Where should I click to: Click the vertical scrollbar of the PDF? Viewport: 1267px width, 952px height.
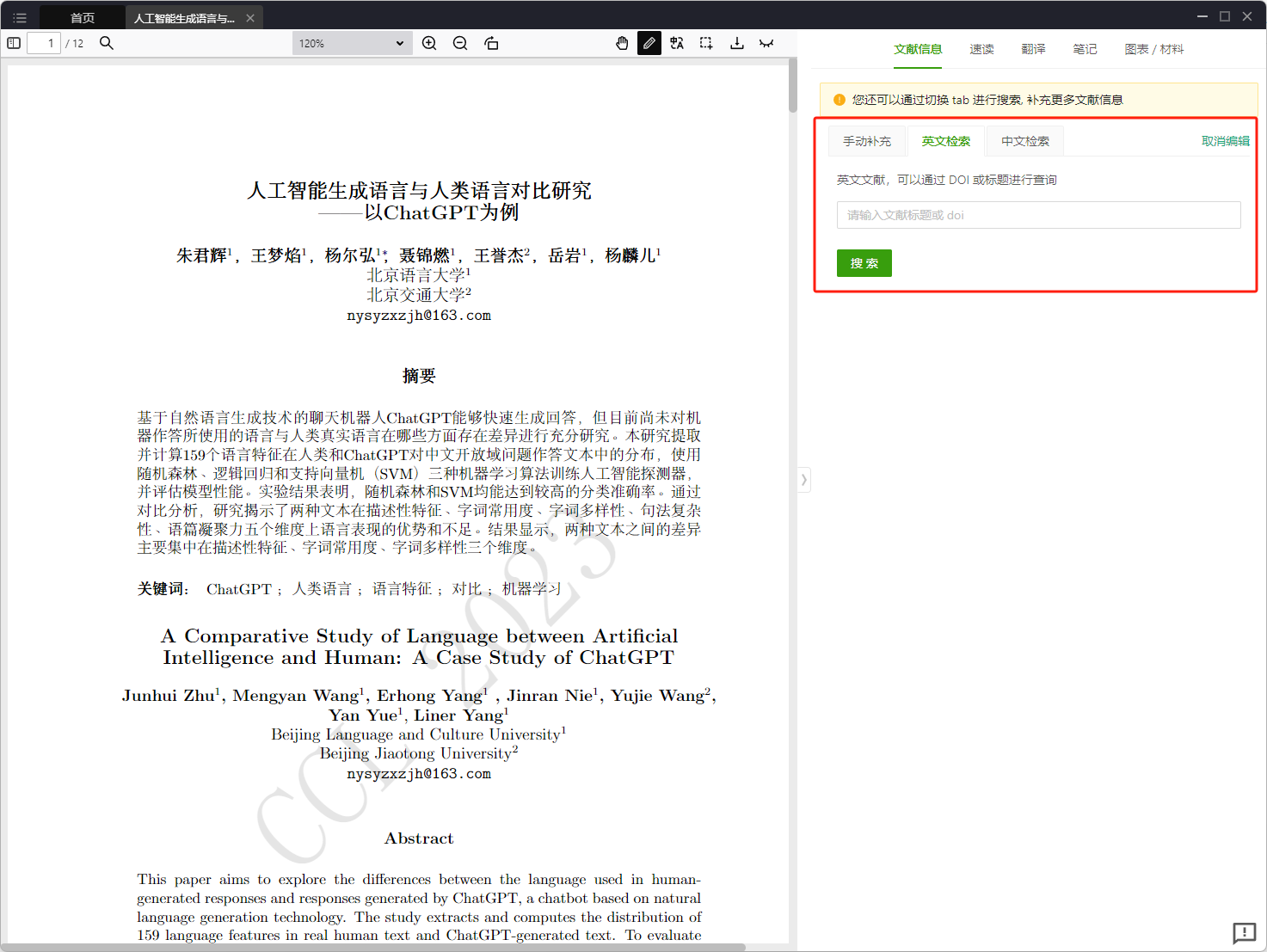(793, 86)
